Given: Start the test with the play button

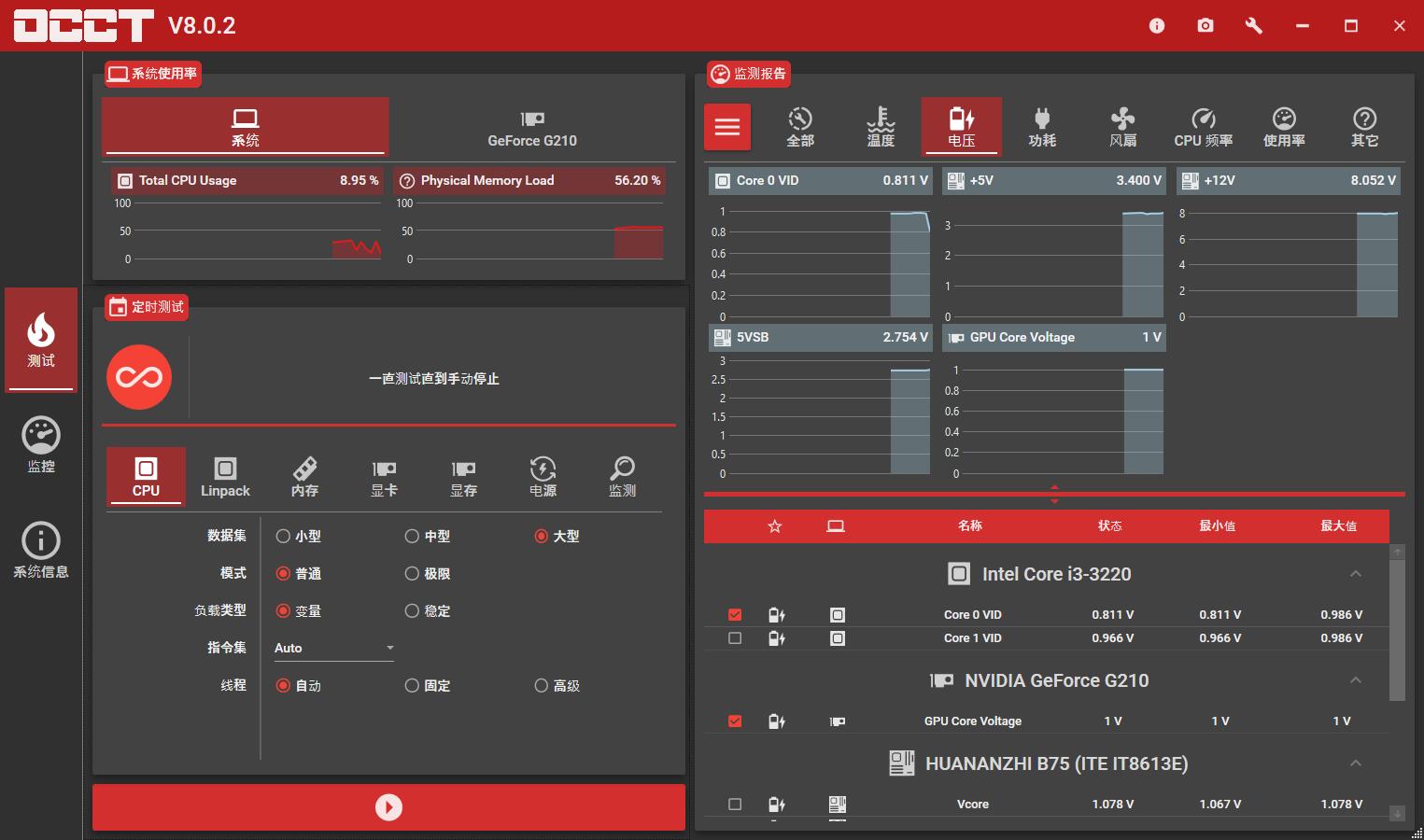Looking at the screenshot, I should tap(388, 807).
